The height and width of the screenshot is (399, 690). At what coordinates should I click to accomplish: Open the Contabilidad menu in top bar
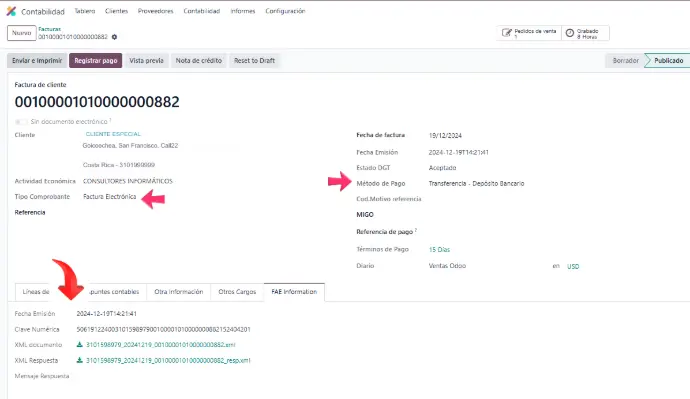tap(202, 11)
